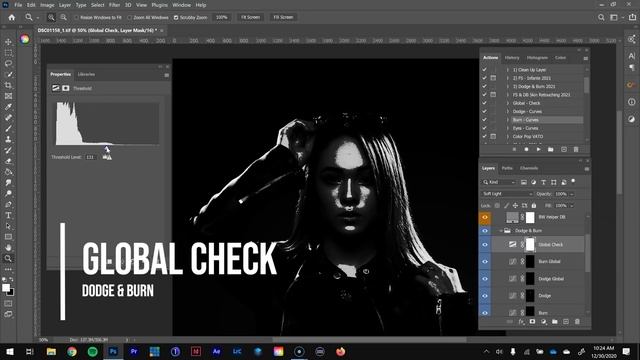The width and height of the screenshot is (640, 360).
Task: Click the Fill Screen button
Action: [x=283, y=18]
